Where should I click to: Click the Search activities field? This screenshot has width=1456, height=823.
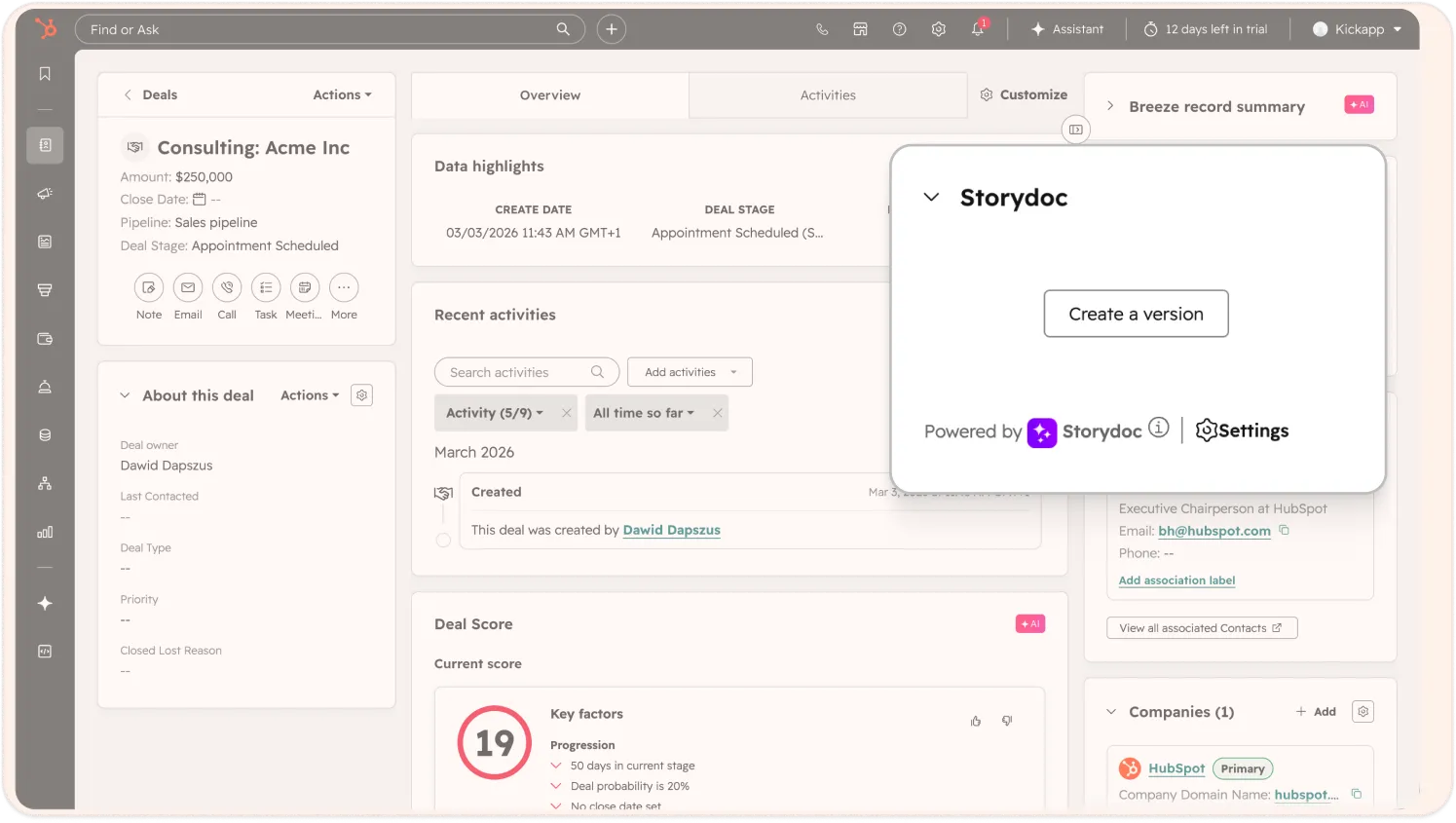point(526,372)
